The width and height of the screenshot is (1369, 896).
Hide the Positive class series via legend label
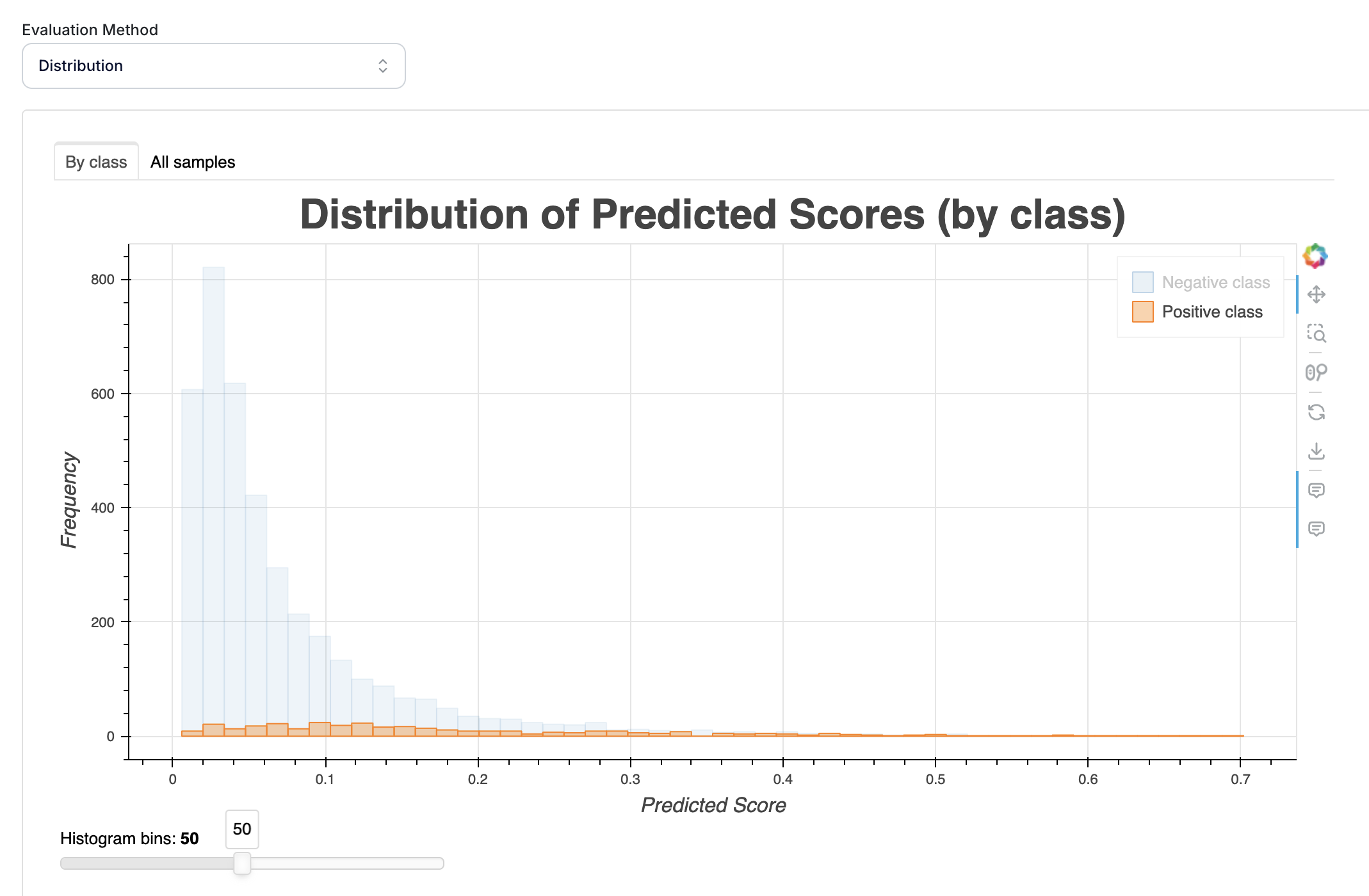(x=1212, y=312)
